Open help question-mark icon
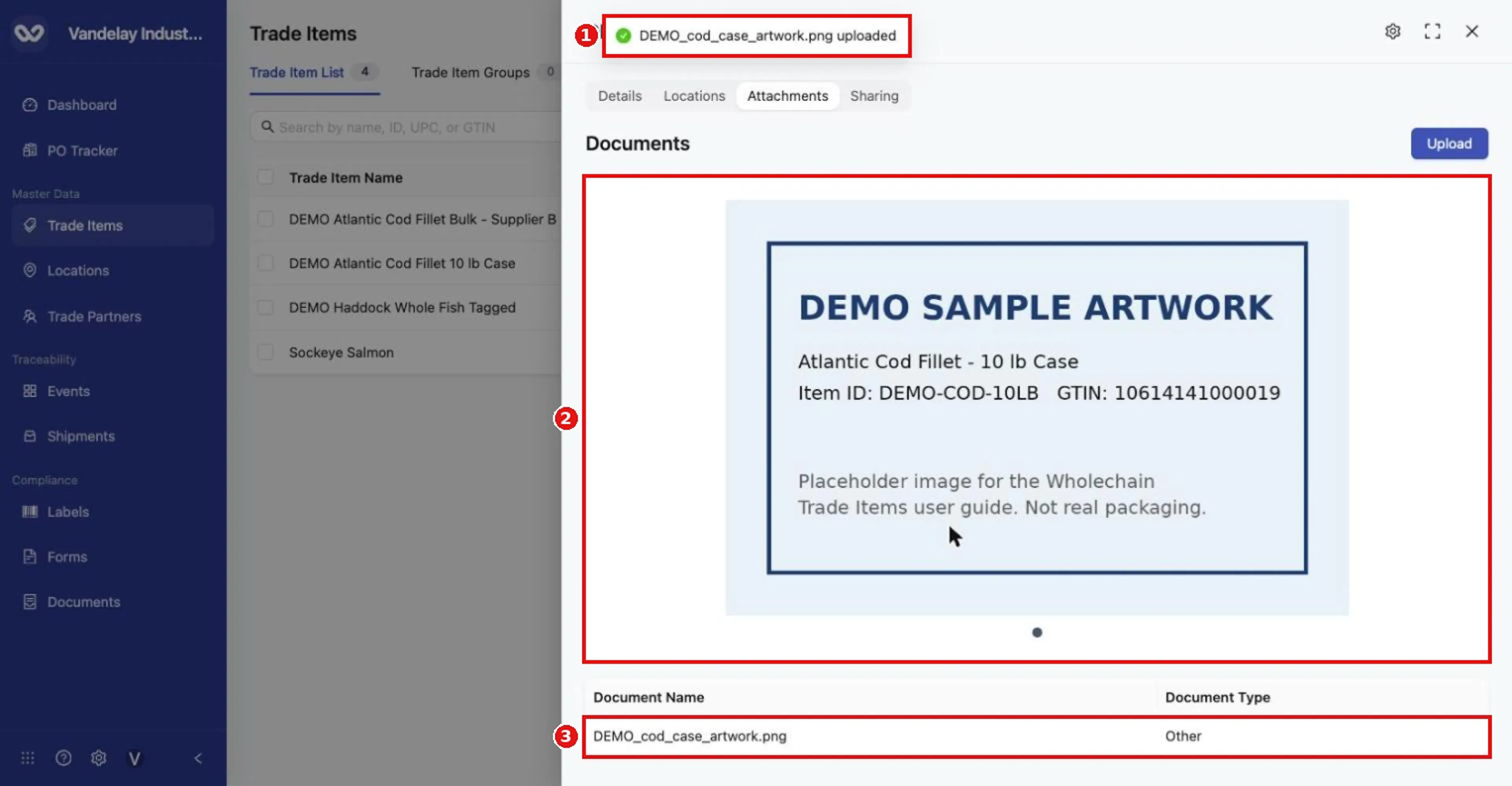 [63, 758]
